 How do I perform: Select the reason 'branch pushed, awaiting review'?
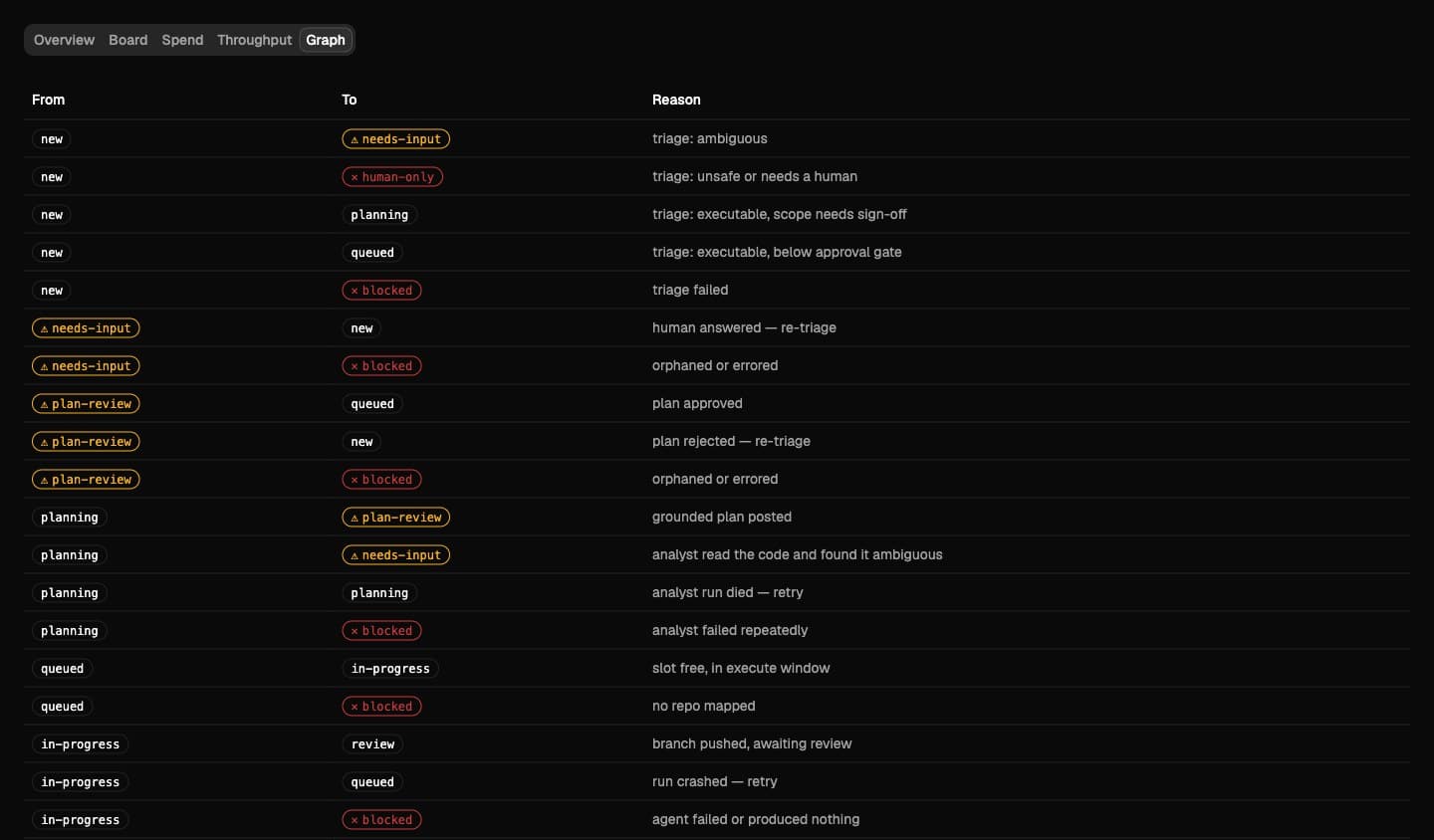(x=752, y=744)
